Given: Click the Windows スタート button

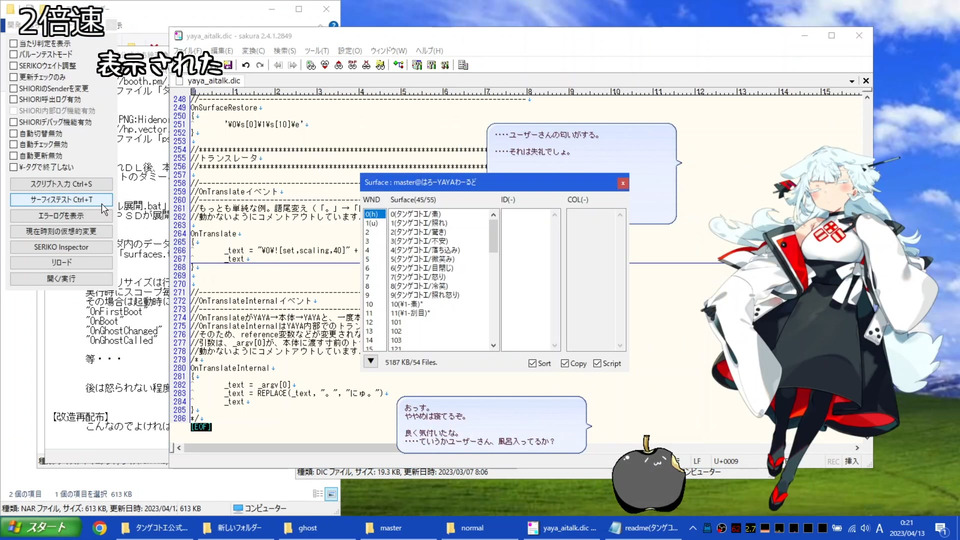Looking at the screenshot, I should point(41,528).
